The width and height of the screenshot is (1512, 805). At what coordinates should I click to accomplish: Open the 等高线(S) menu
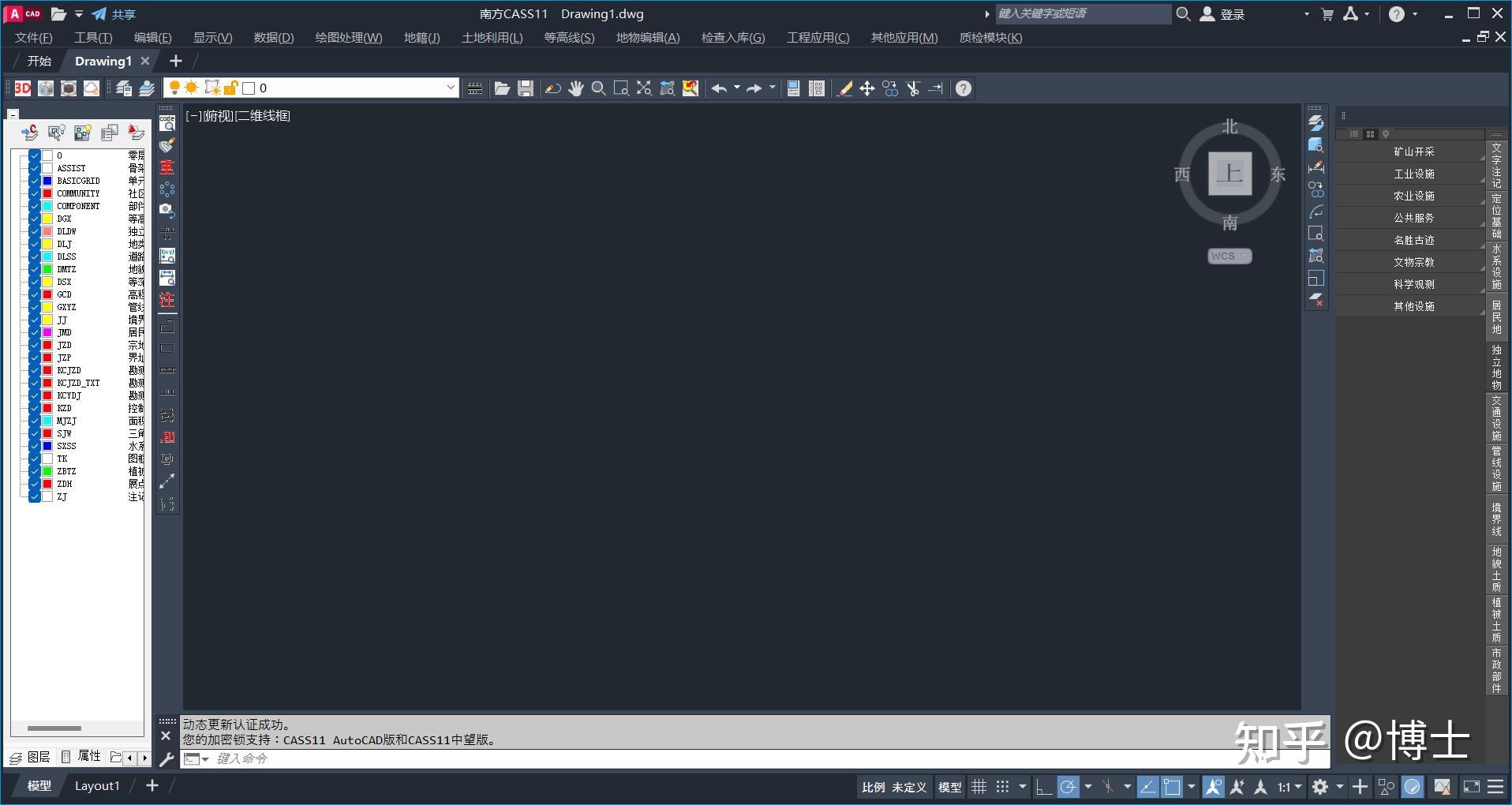pos(567,37)
